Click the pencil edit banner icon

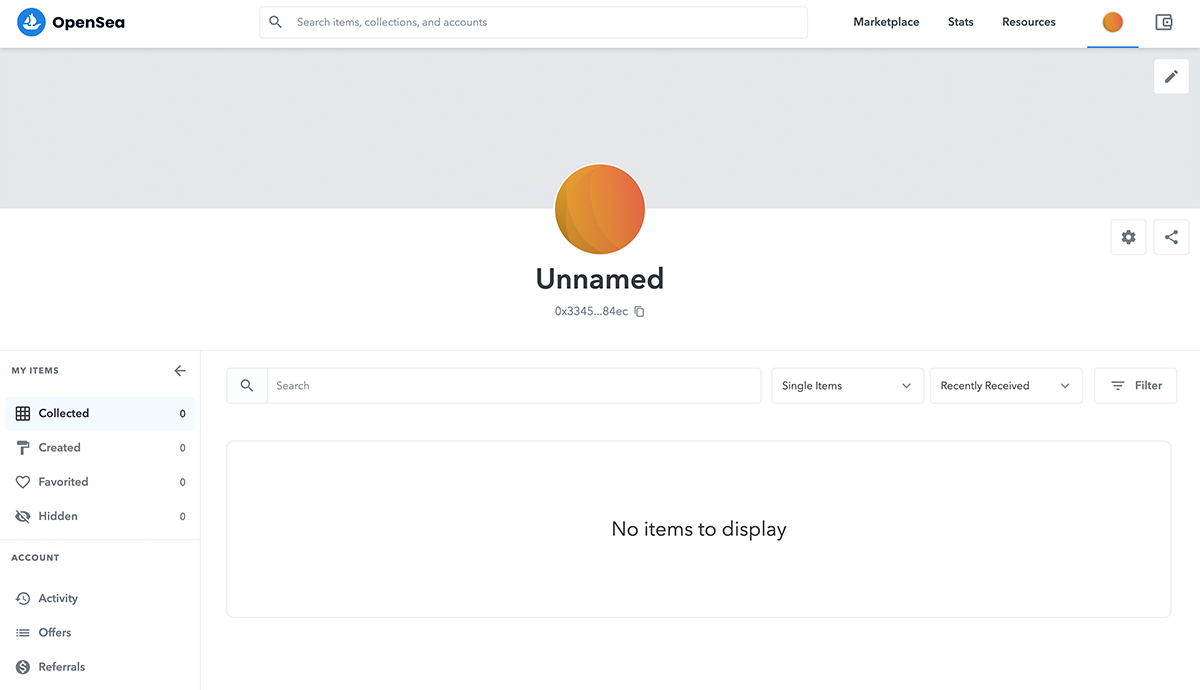tap(1171, 77)
